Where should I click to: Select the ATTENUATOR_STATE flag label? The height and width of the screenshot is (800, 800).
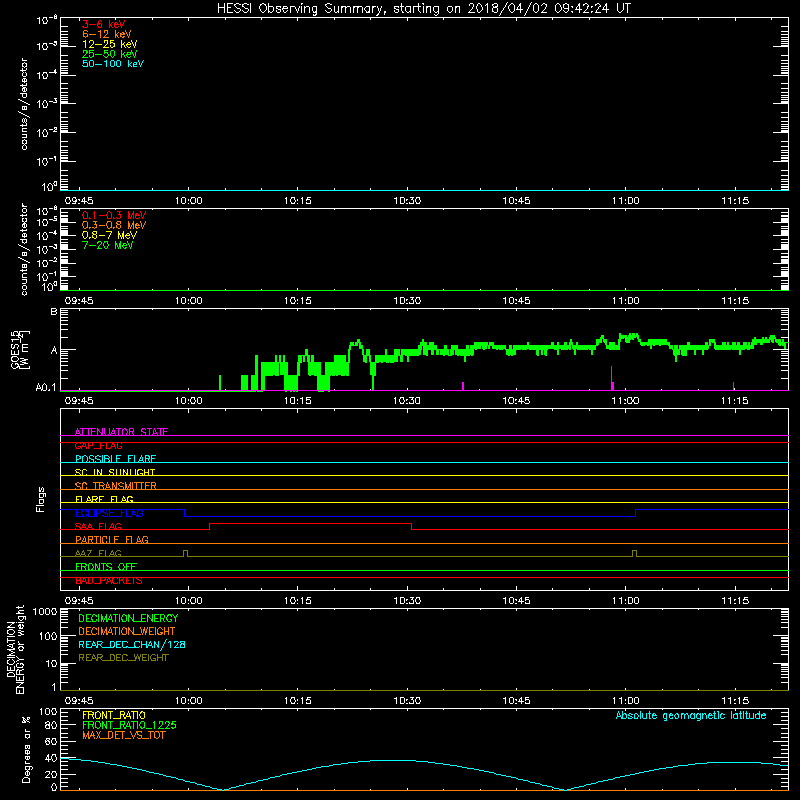click(121, 432)
